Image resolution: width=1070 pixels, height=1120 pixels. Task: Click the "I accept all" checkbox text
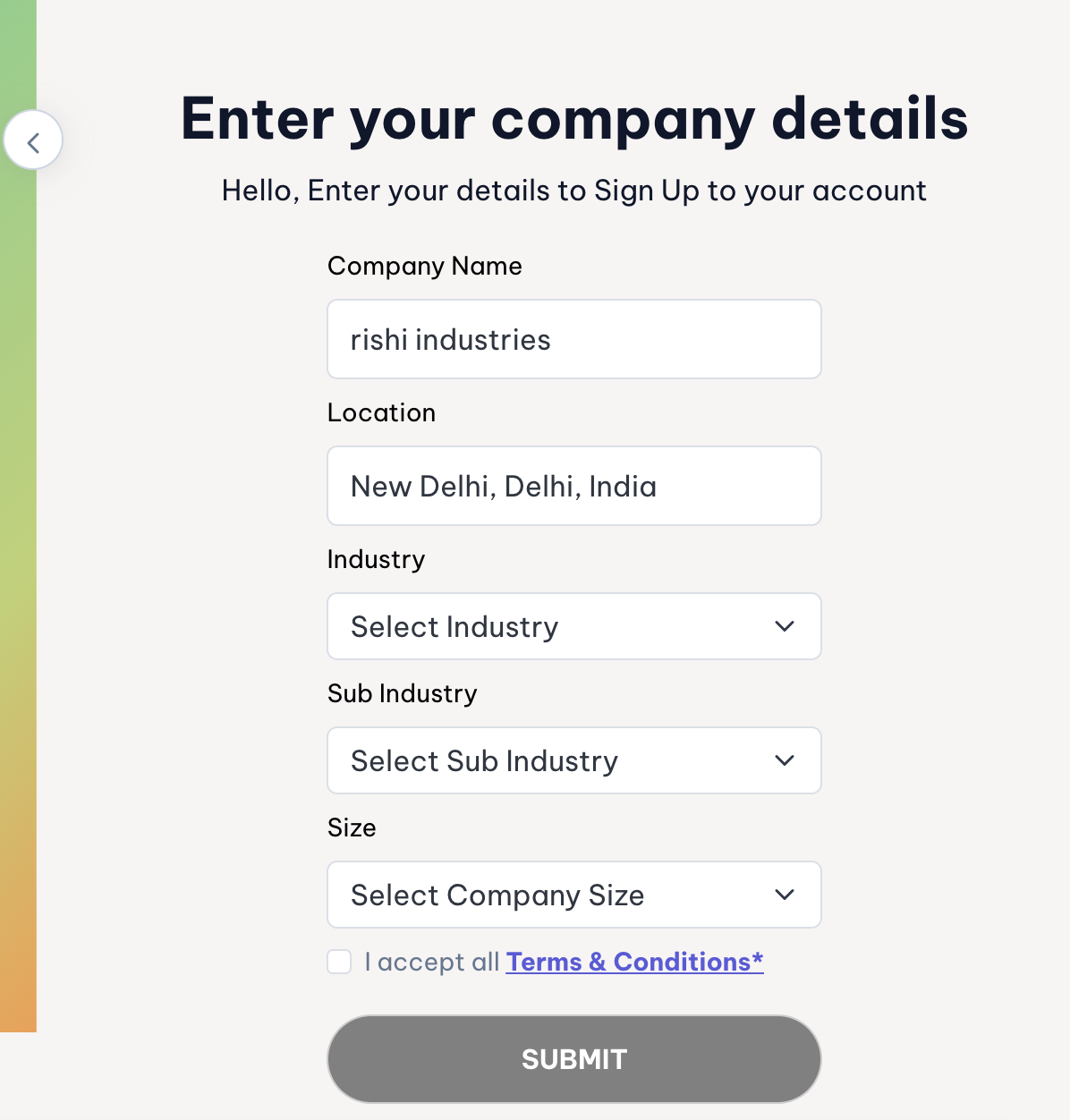[x=432, y=963]
